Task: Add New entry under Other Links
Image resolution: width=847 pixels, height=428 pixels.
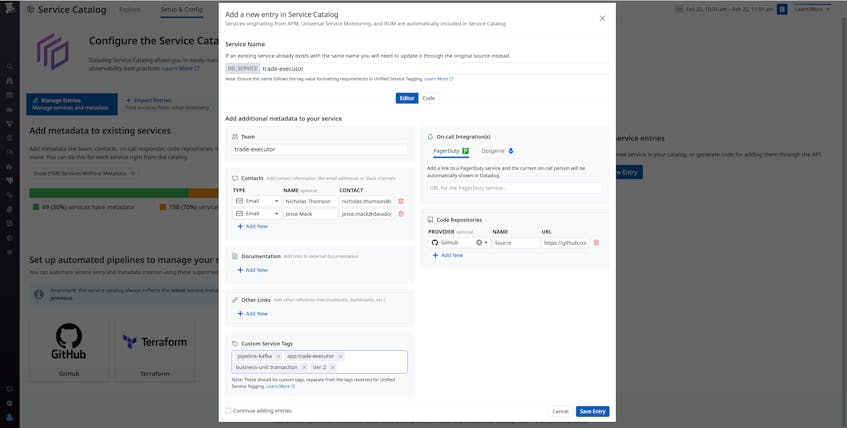Action: (x=252, y=313)
